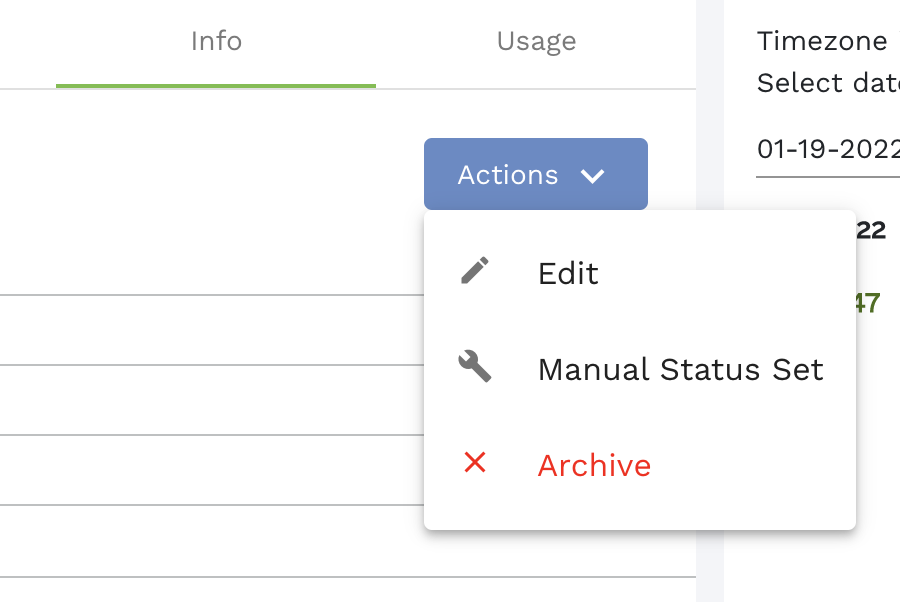This screenshot has height=602, width=900.
Task: Click the blank space below Archive in the menu
Action: point(640,510)
